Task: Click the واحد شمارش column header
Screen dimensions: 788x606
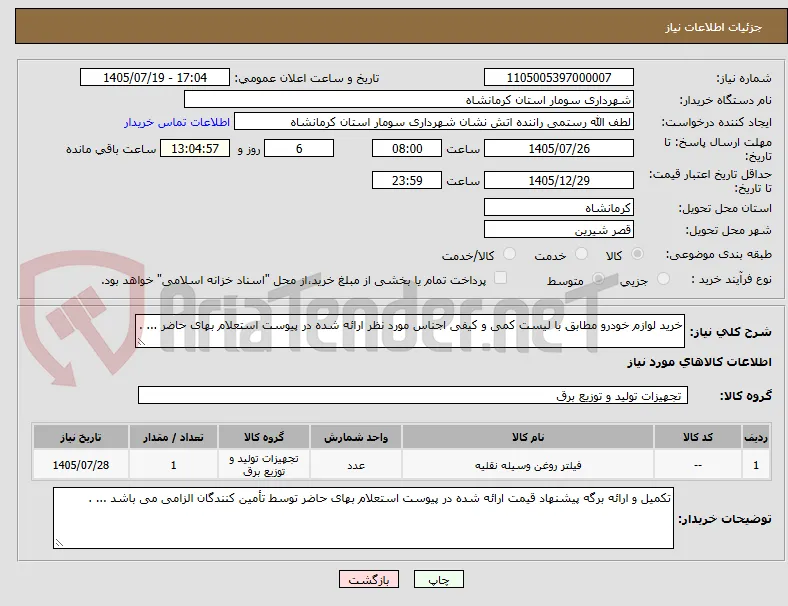Action: tap(356, 437)
